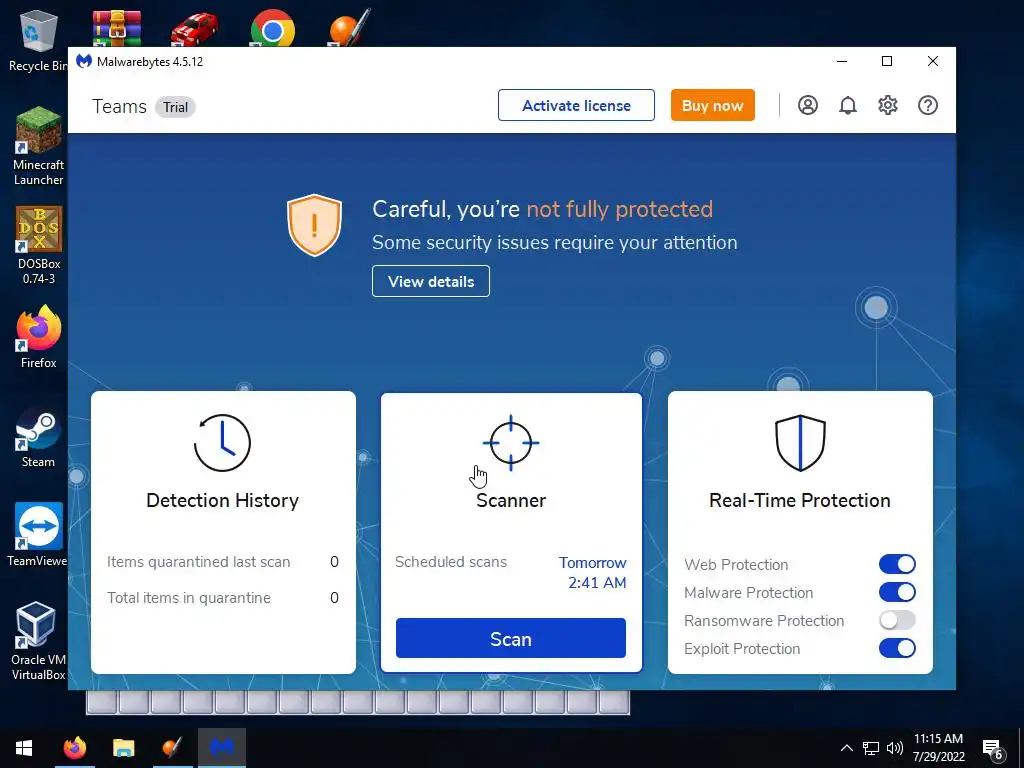The image size is (1024, 768).
Task: Click the Exploit Protection label
Action: coord(742,648)
